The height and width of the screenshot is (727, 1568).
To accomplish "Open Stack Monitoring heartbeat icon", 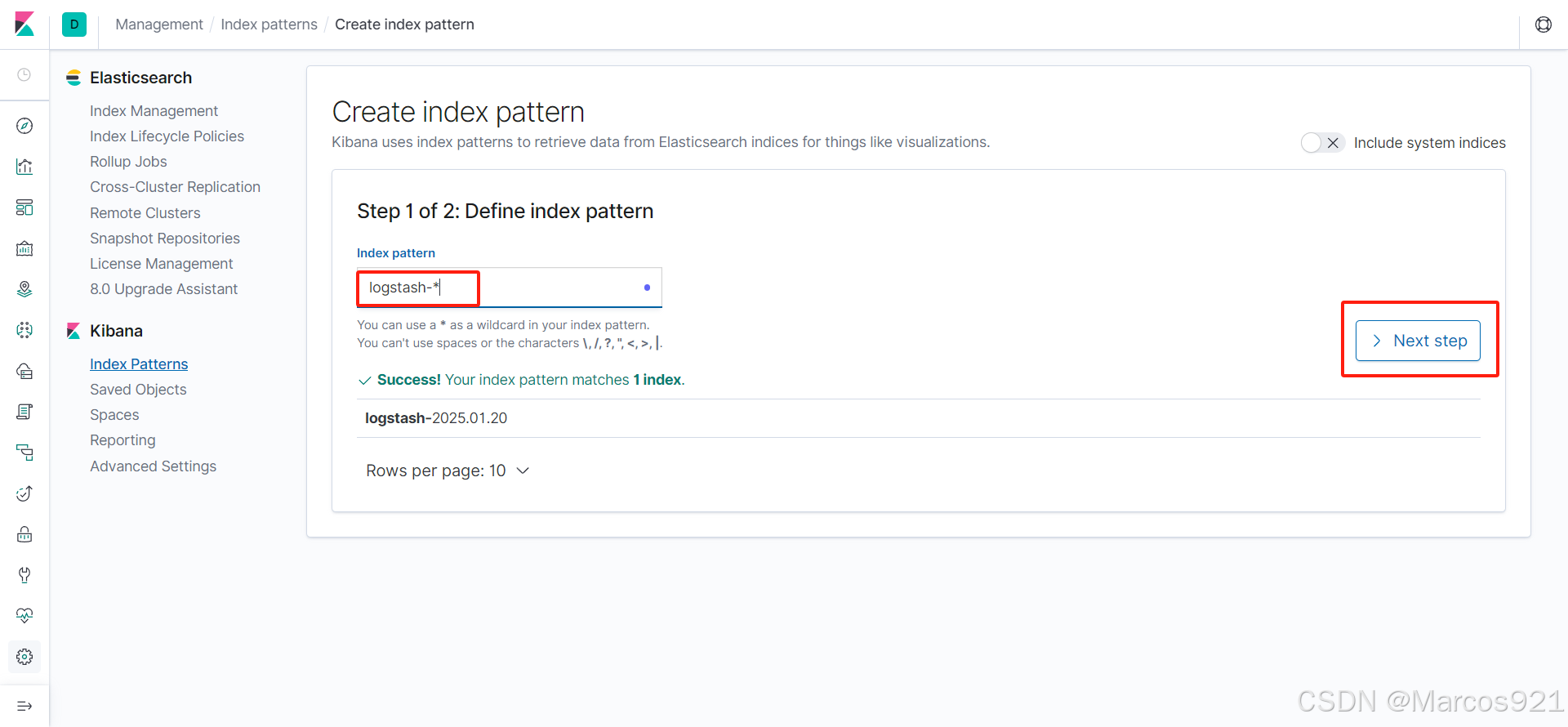I will 24,616.
